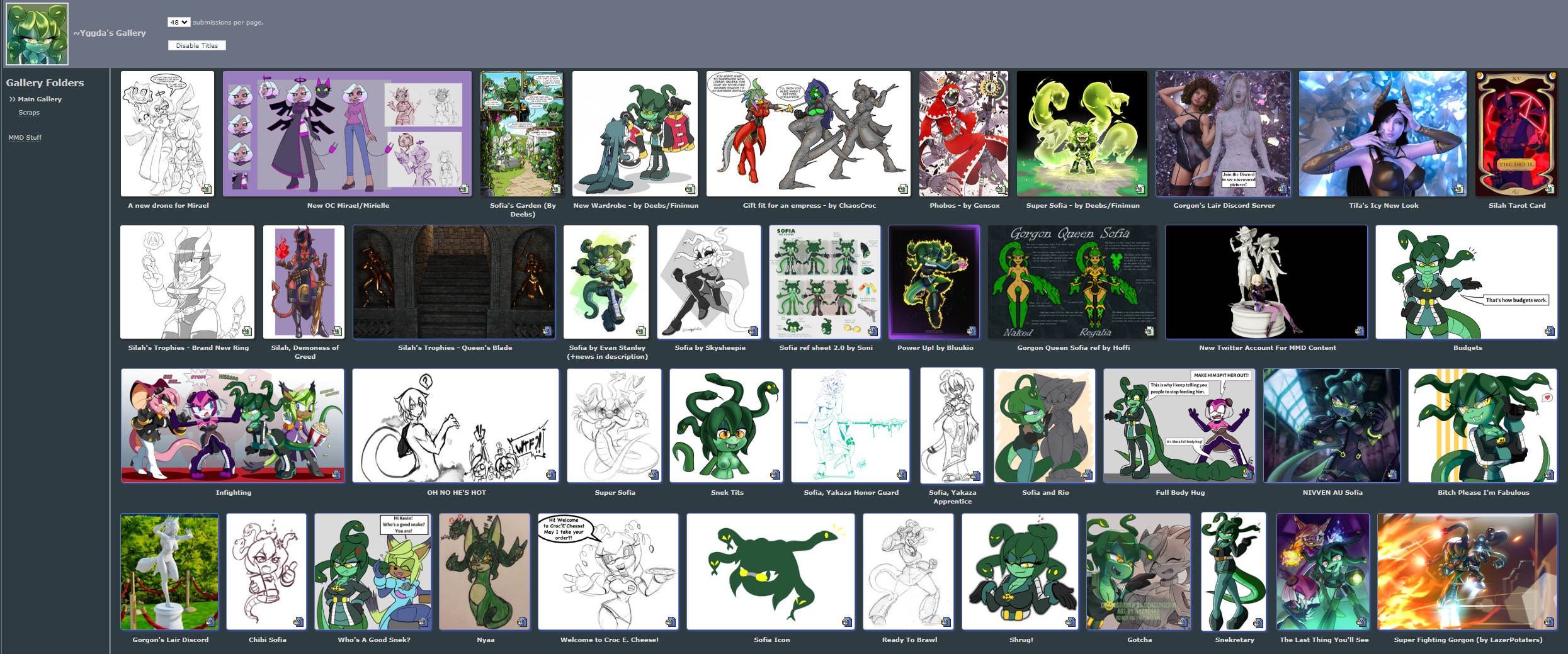Click the ~Yggda's Gallery heading text
This screenshot has height=654, width=1568.
tap(110, 33)
